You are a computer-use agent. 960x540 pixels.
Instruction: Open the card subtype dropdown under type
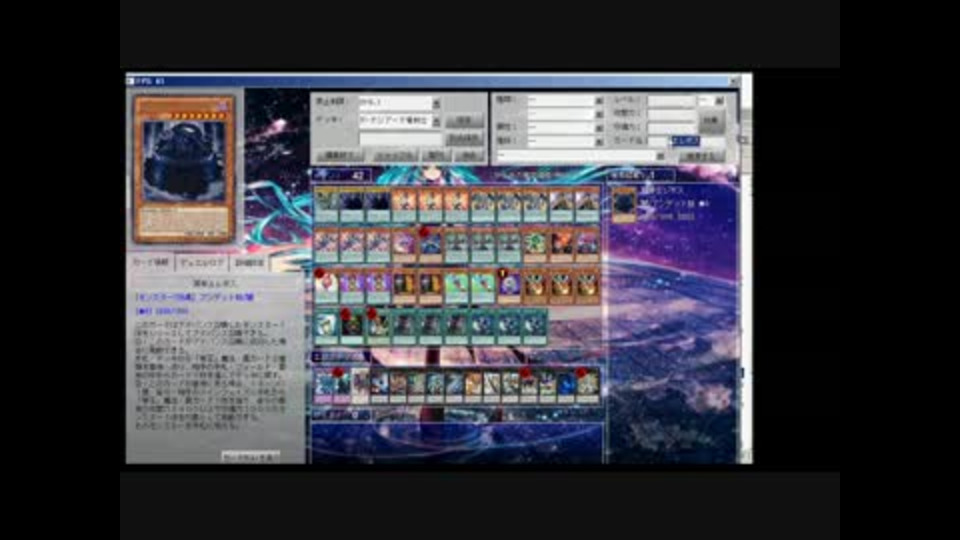565,114
